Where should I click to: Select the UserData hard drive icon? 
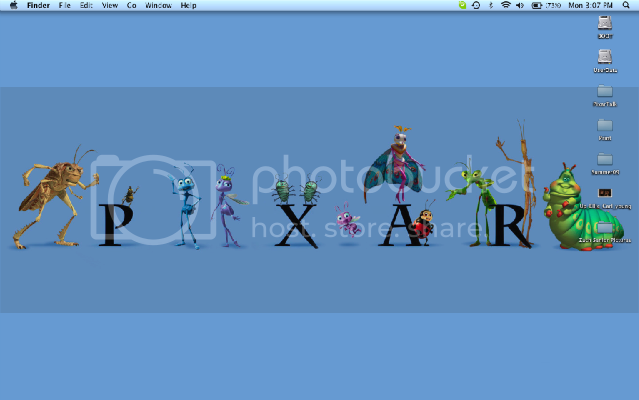[x=605, y=58]
